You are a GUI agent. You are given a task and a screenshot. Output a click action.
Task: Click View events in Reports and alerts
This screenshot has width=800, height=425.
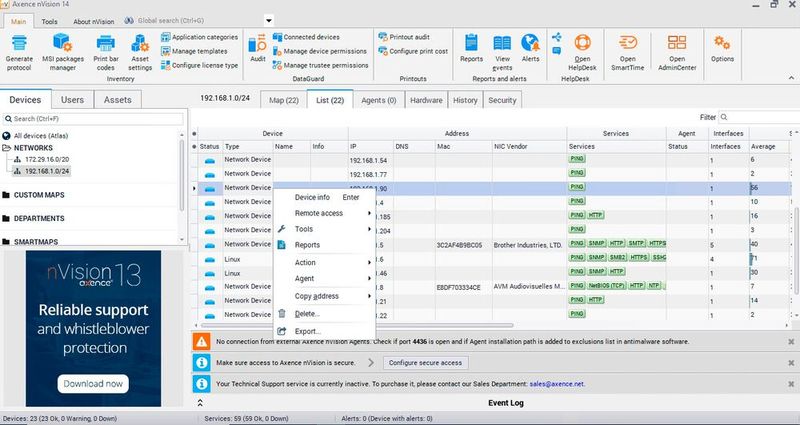(502, 47)
